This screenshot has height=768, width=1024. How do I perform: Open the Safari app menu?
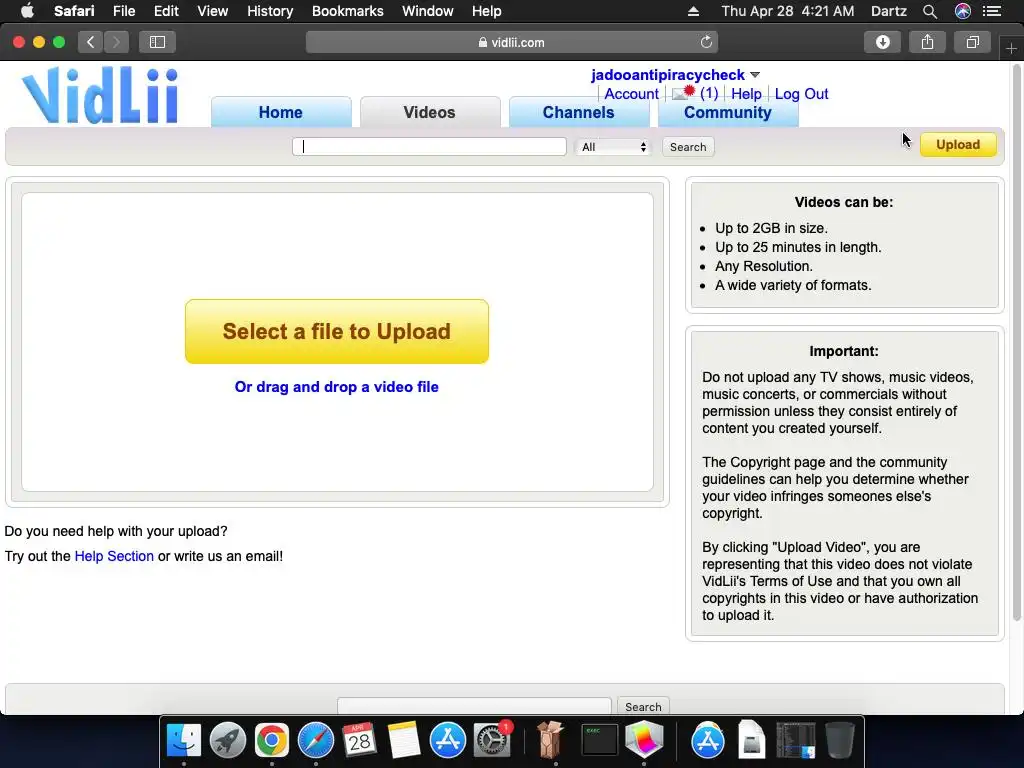pyautogui.click(x=74, y=11)
